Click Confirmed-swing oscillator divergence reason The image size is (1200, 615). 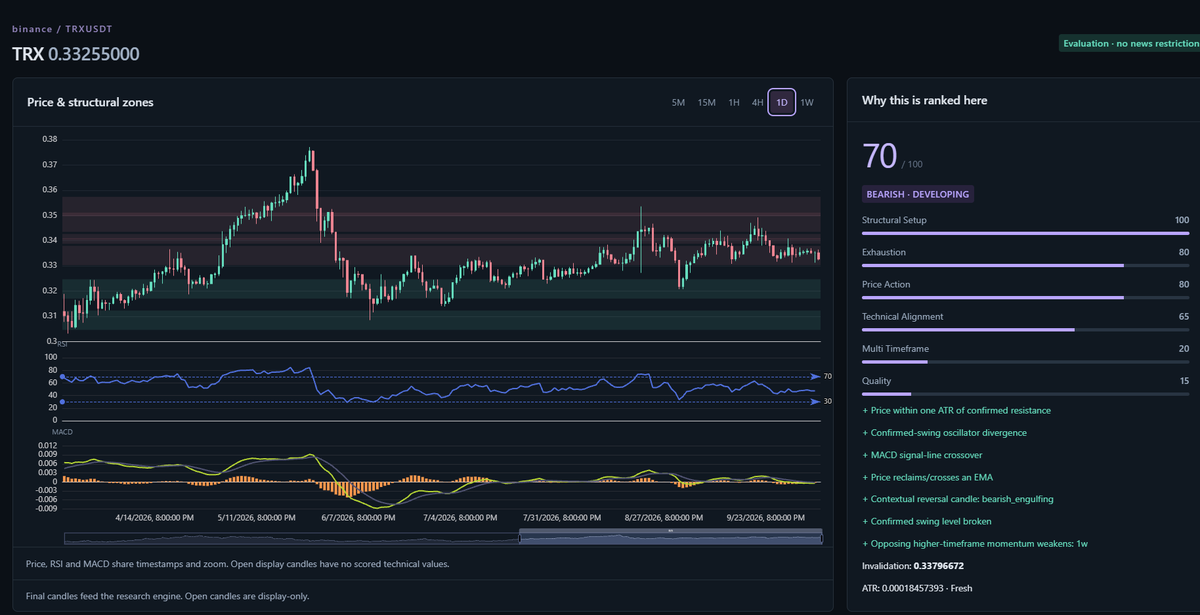click(x=944, y=432)
